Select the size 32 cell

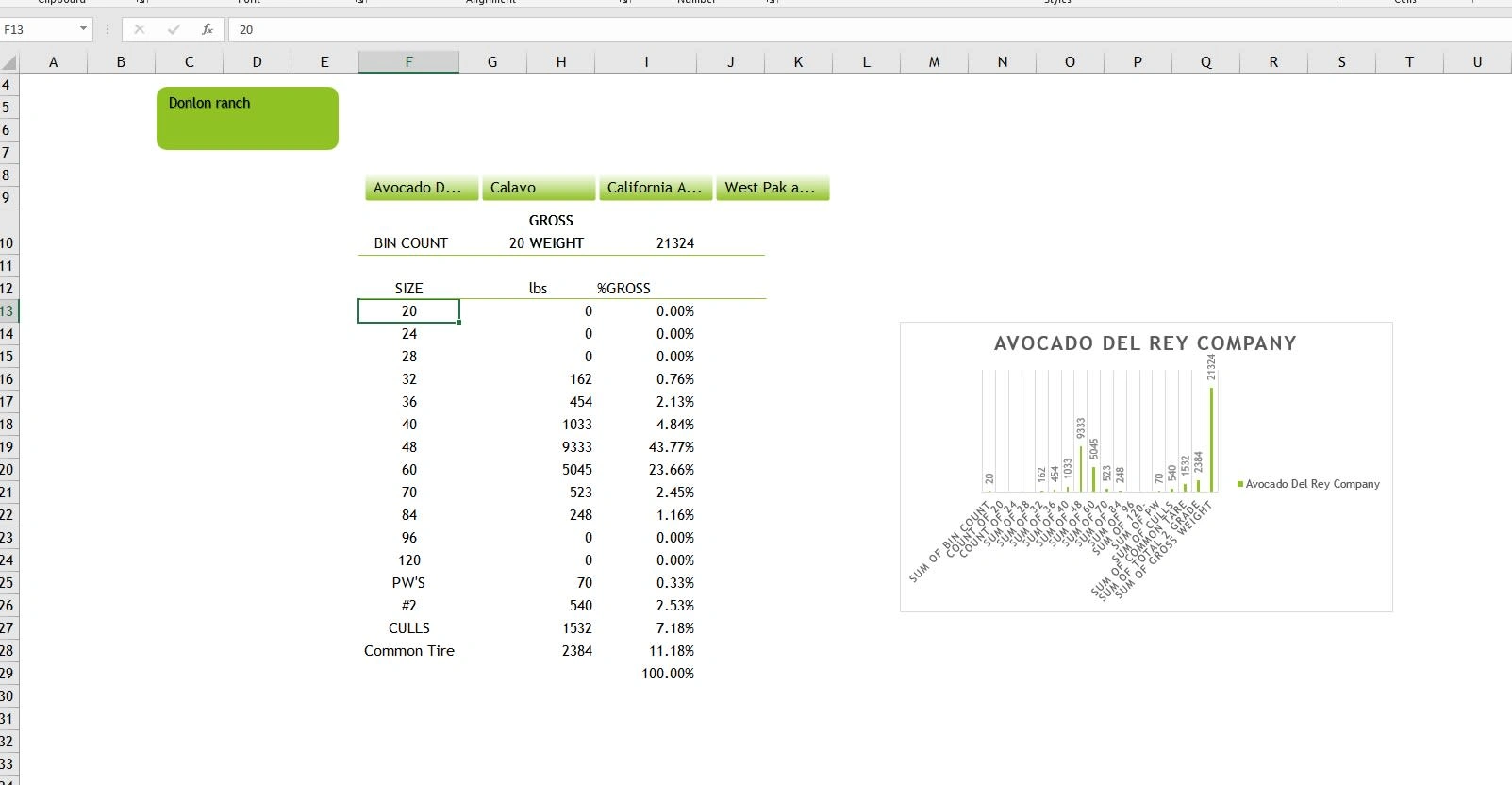409,379
